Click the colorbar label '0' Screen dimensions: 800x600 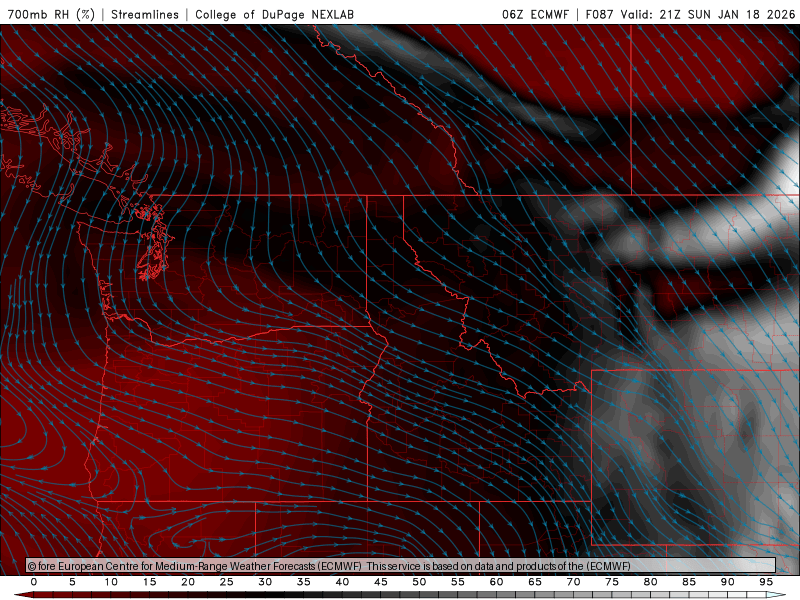pos(34,582)
